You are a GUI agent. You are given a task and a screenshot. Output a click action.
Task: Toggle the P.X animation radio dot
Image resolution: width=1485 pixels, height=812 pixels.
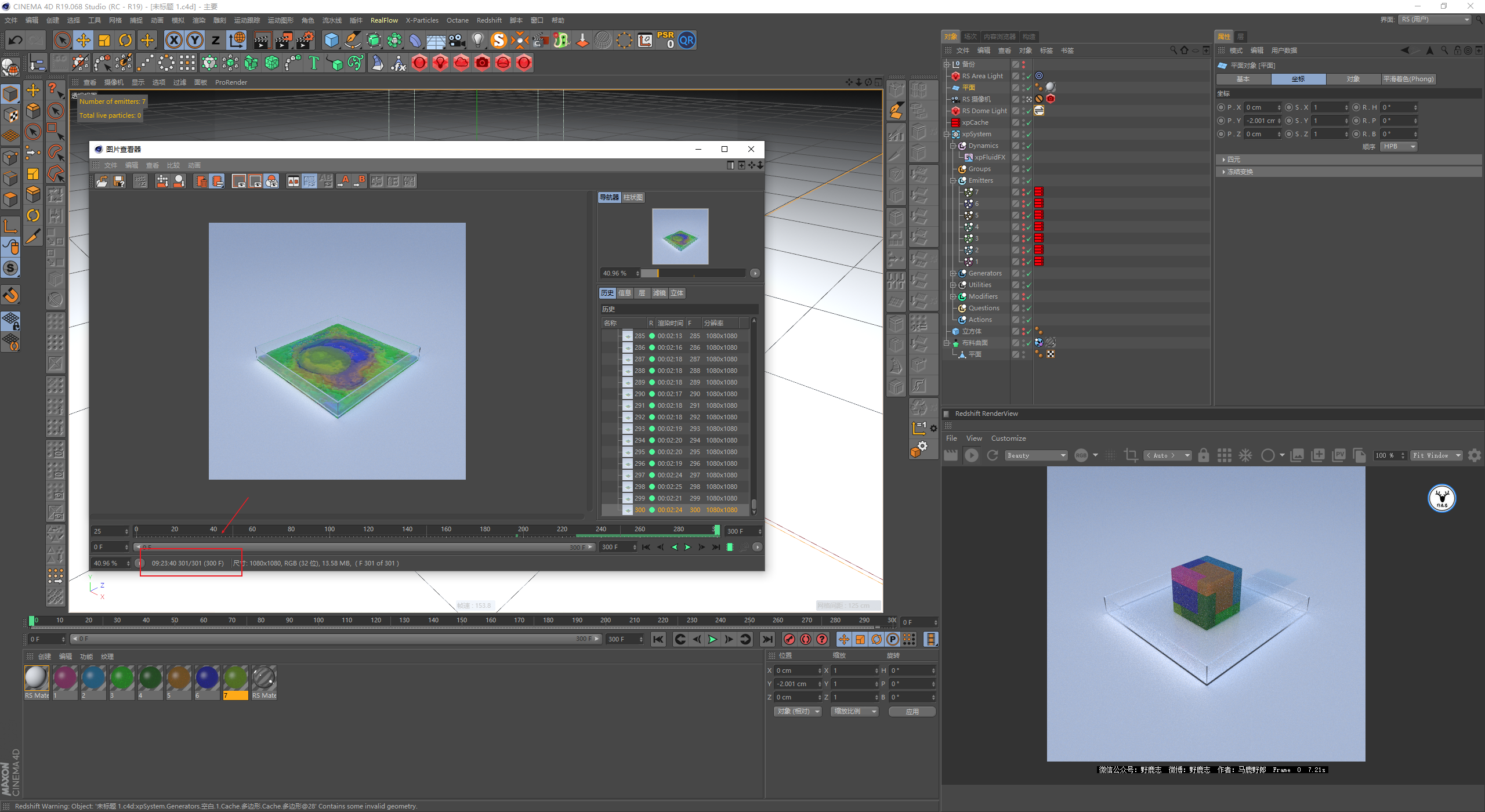coord(1221,107)
